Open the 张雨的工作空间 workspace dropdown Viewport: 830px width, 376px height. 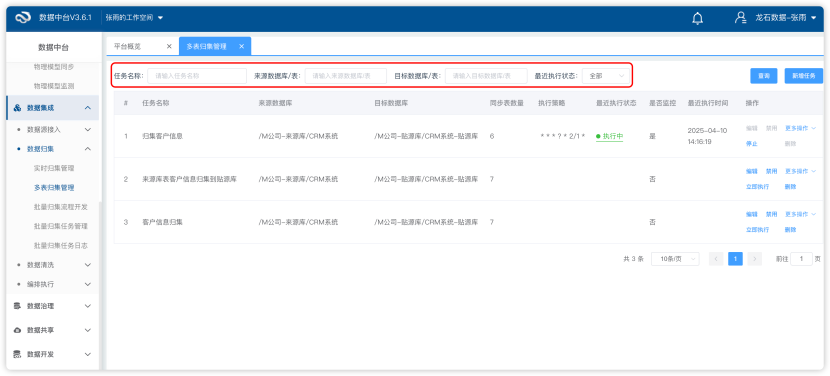(134, 18)
